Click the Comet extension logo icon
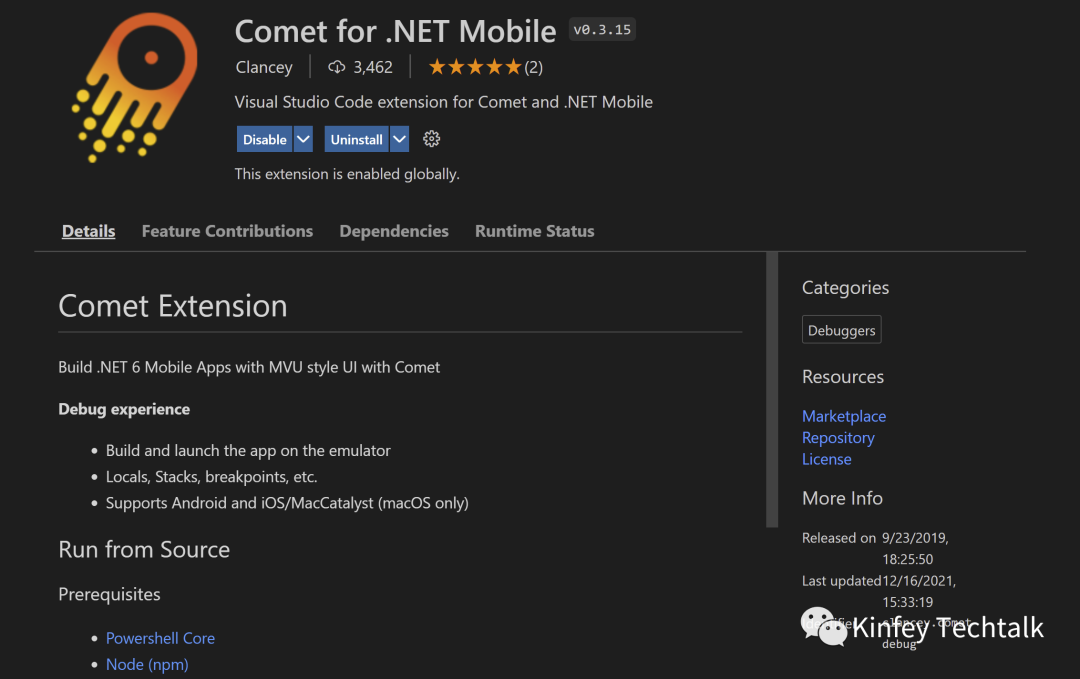 [135, 87]
